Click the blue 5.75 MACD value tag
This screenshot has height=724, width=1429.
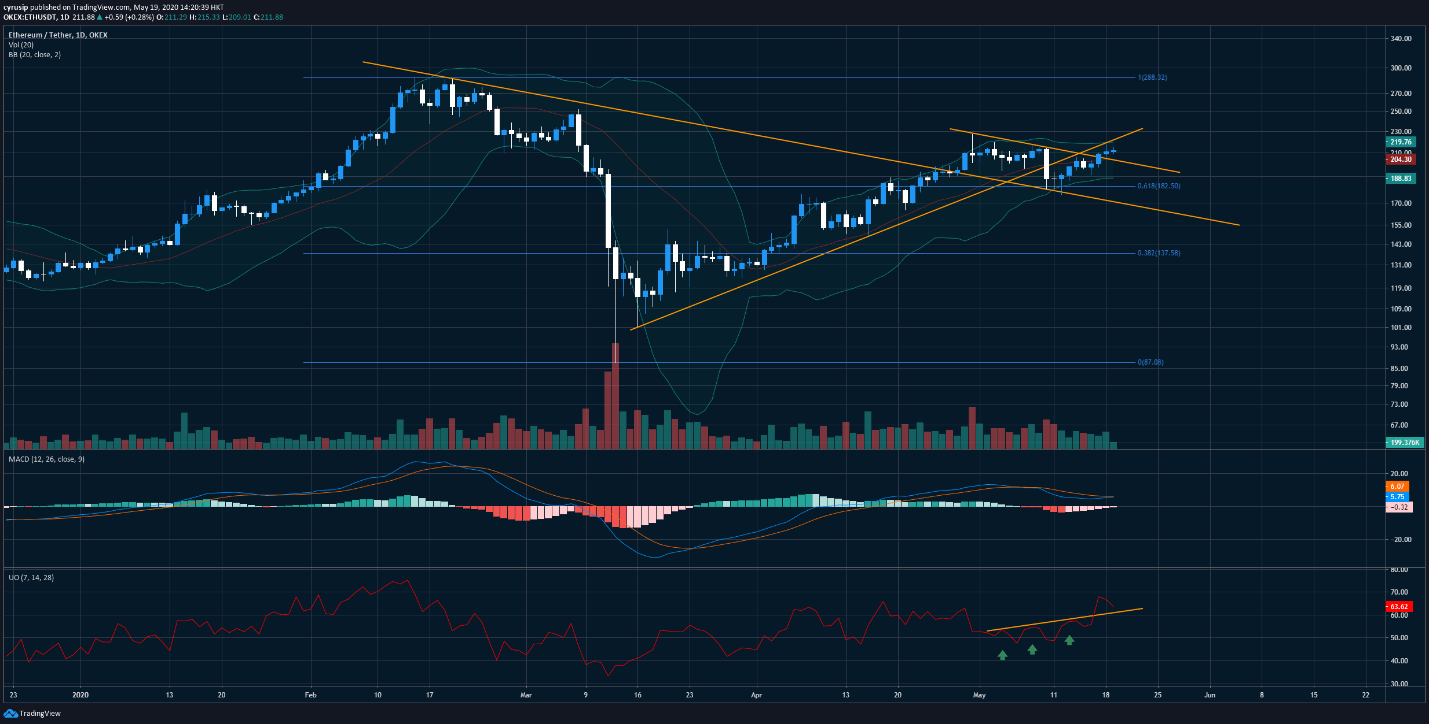click(1398, 496)
